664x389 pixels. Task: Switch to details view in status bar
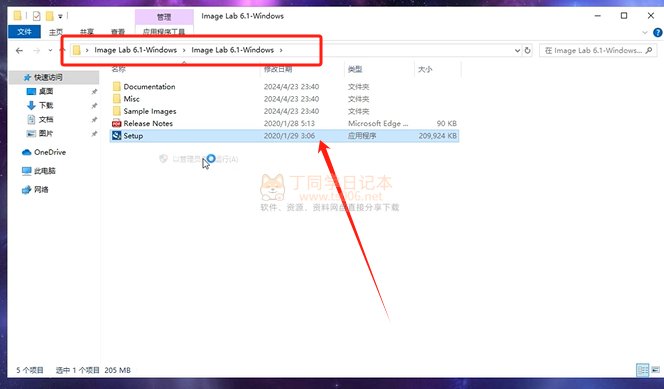(642, 370)
